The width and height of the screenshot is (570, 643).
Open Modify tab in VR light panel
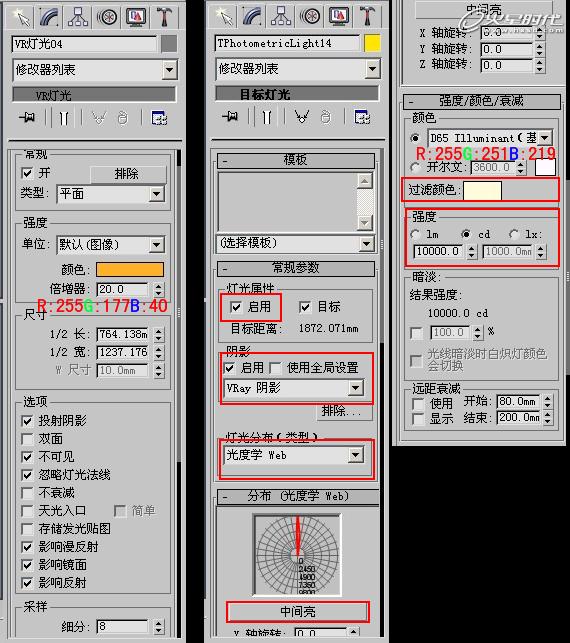point(48,17)
